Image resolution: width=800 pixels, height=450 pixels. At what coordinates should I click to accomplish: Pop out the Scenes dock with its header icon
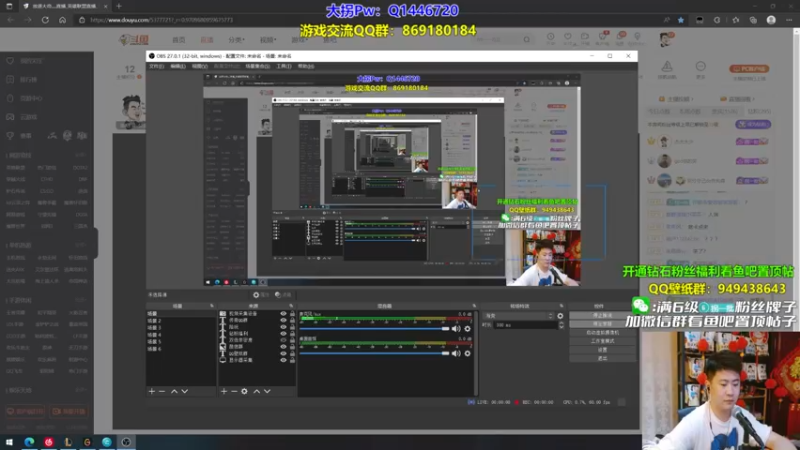(x=212, y=306)
